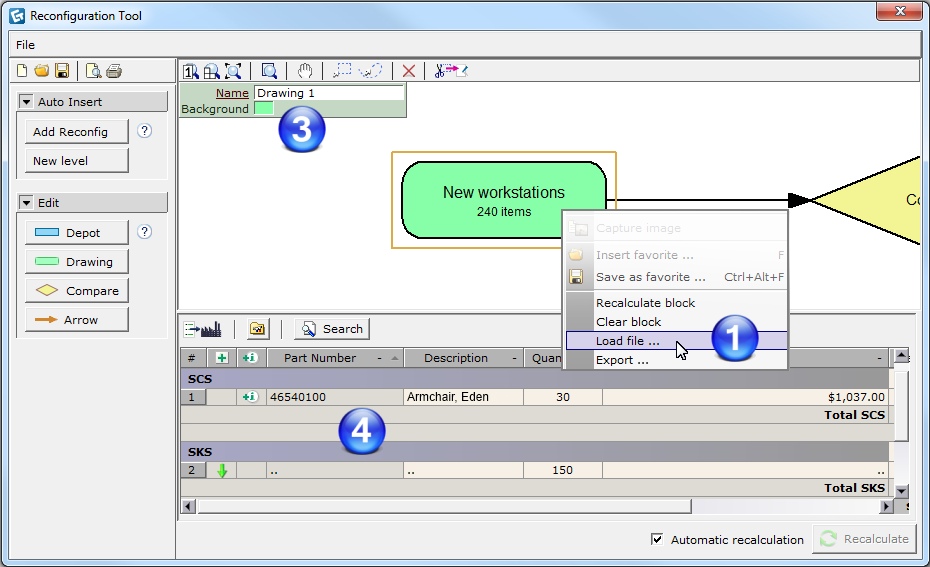Open the File menu

click(x=25, y=45)
